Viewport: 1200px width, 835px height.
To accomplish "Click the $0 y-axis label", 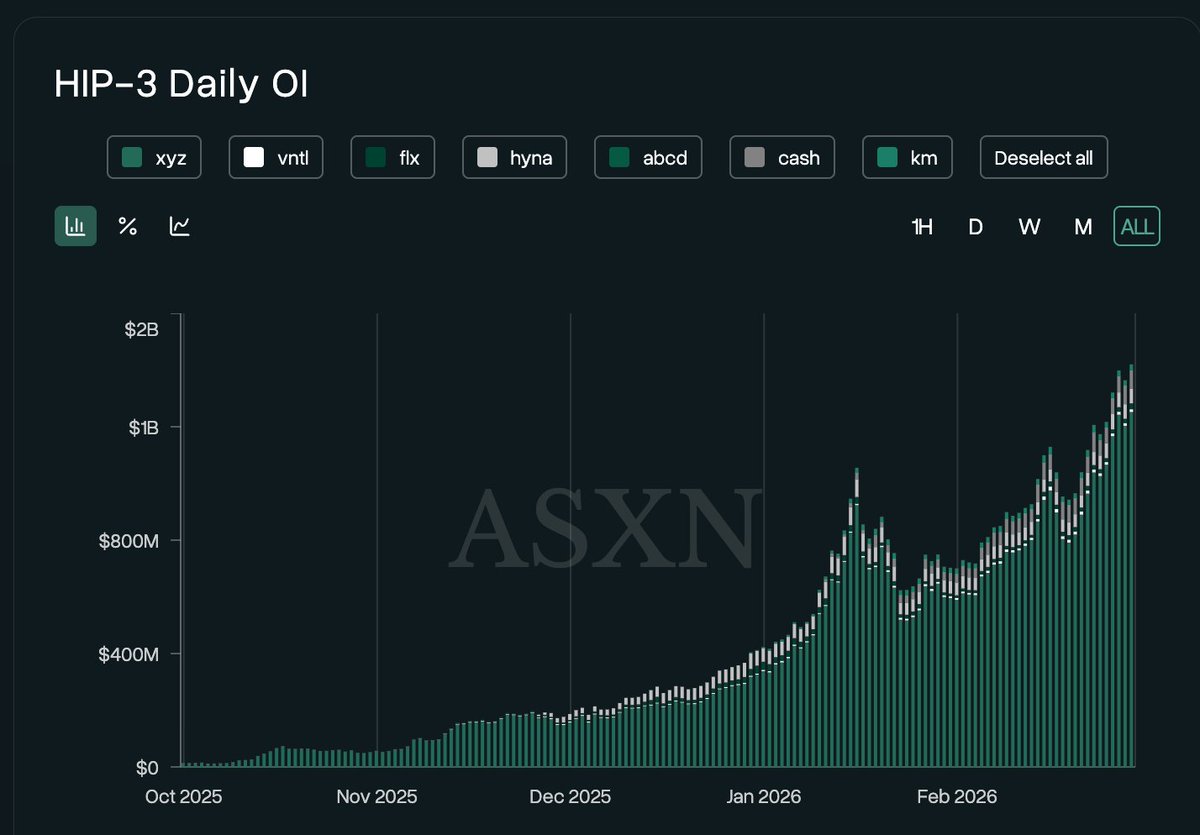I will tap(147, 768).
